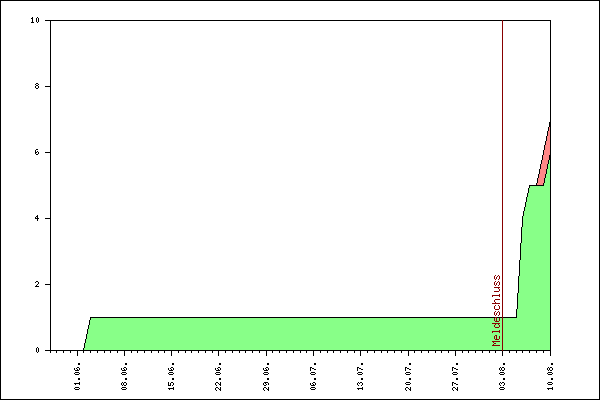Screen dimensions: 600x400
Task: Click the x-axis date label 08.06.
Action: 124,377
